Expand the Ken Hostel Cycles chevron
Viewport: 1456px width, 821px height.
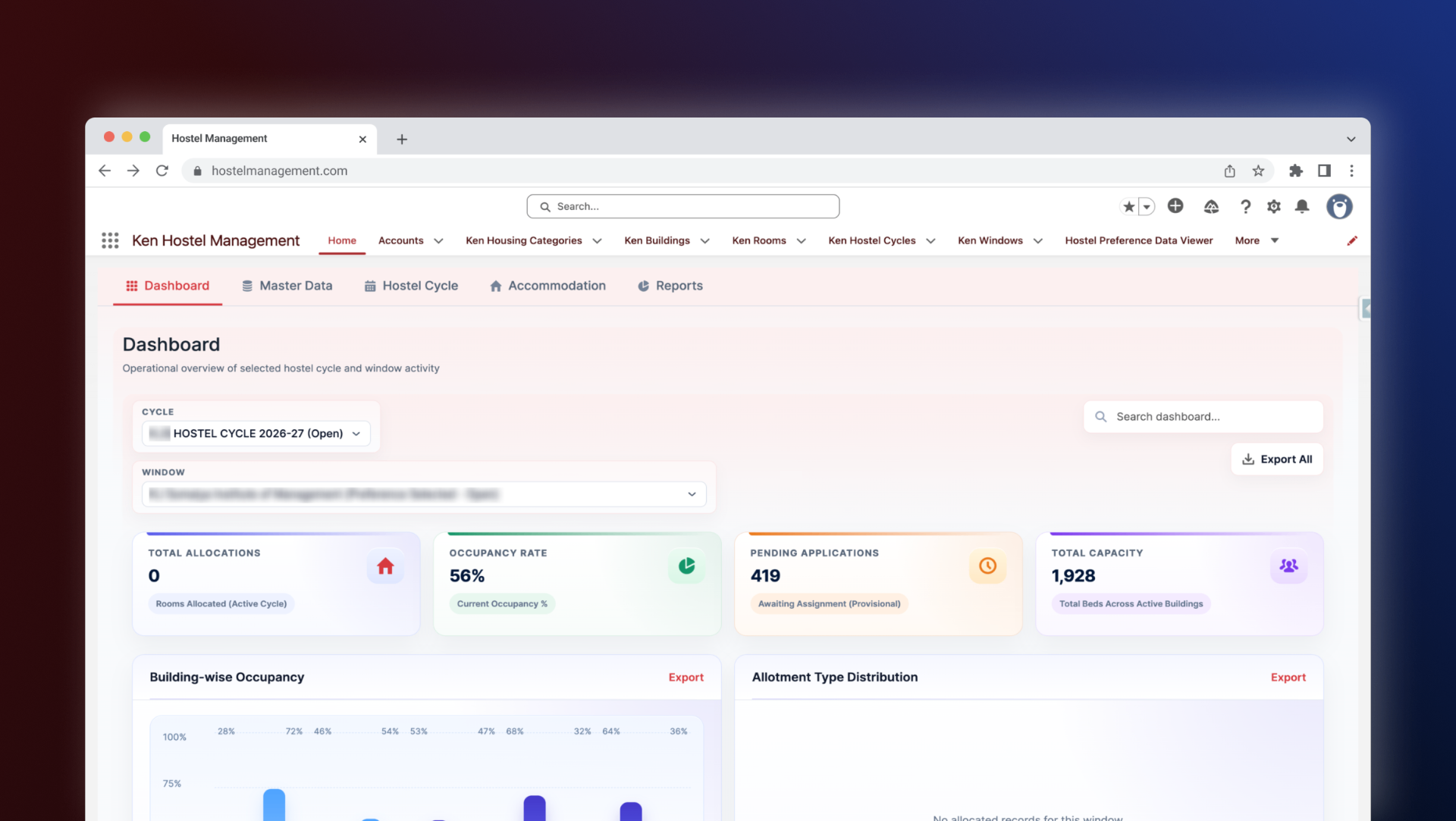click(x=930, y=241)
